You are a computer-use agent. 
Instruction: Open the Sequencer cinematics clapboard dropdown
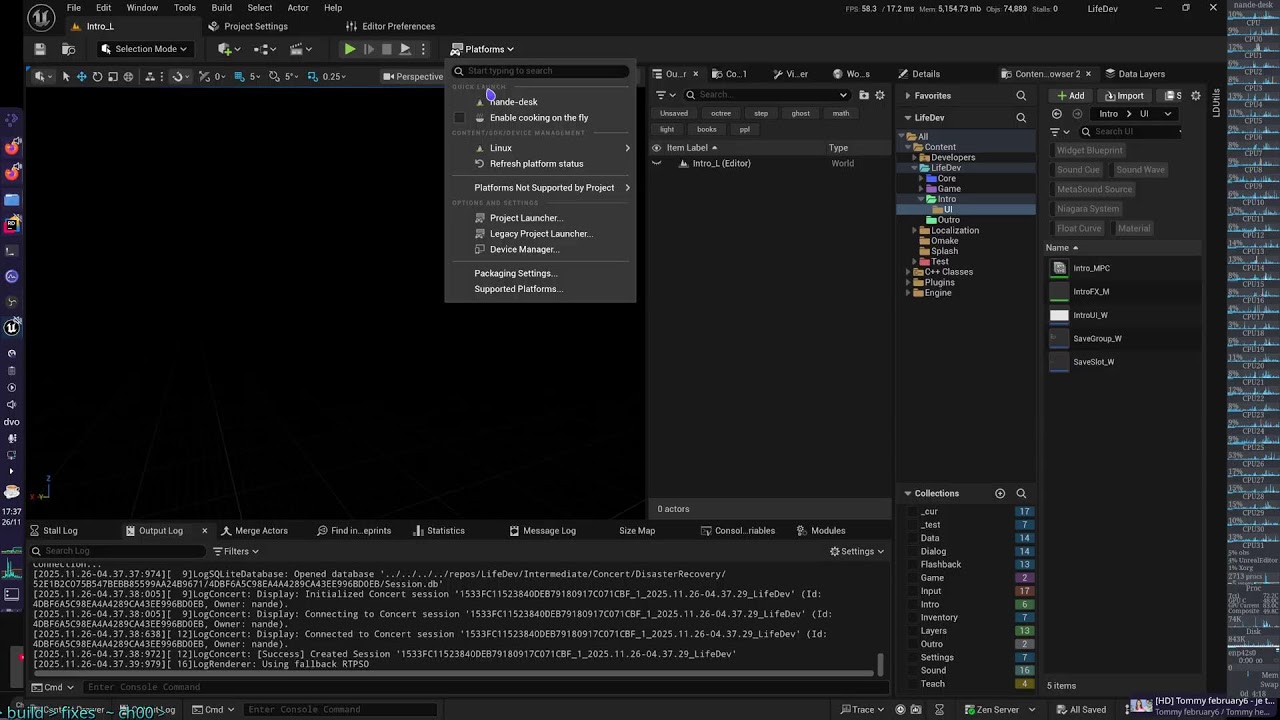(300, 49)
